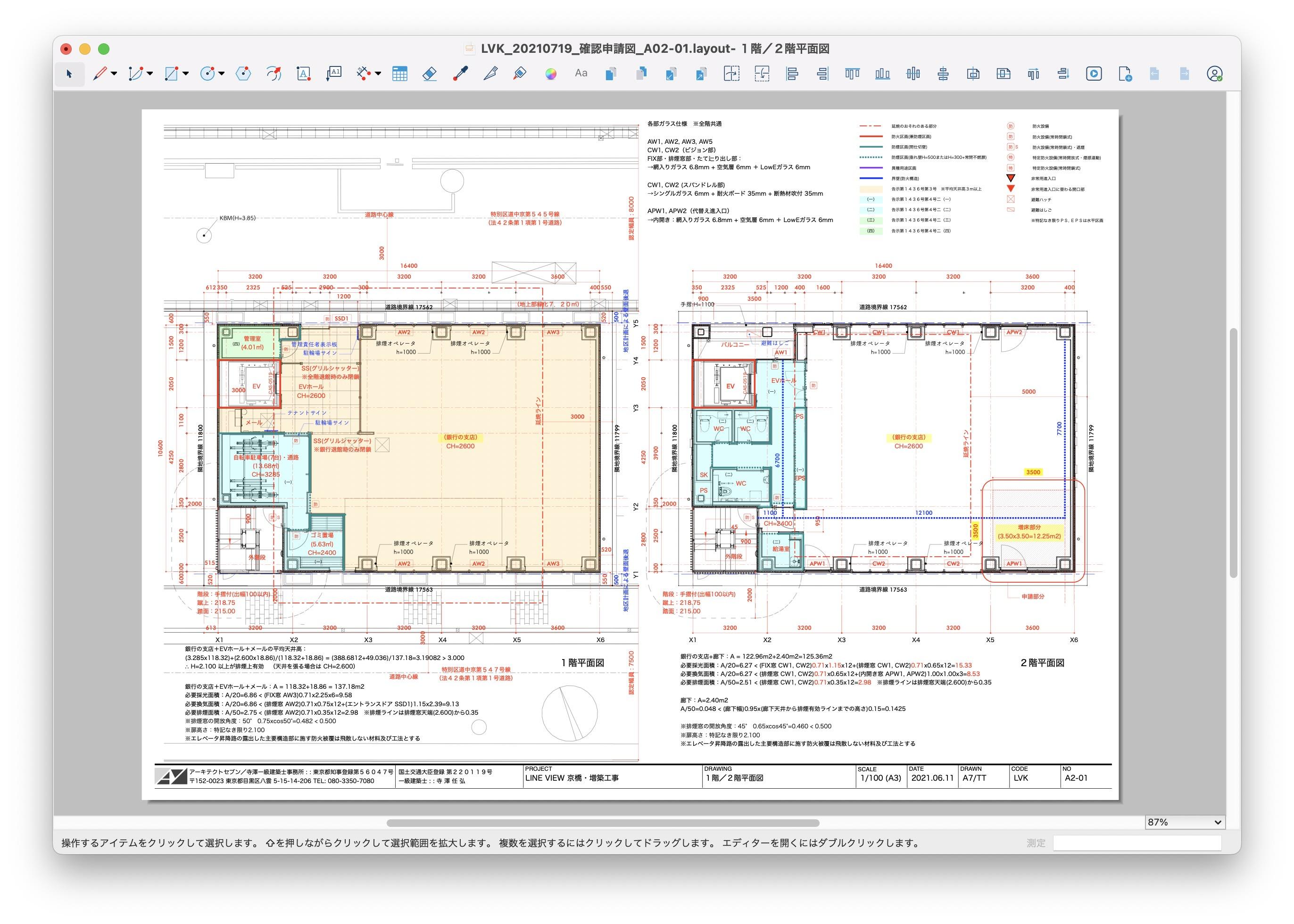Open the account user profile icon
1294x924 pixels.
pyautogui.click(x=1214, y=74)
